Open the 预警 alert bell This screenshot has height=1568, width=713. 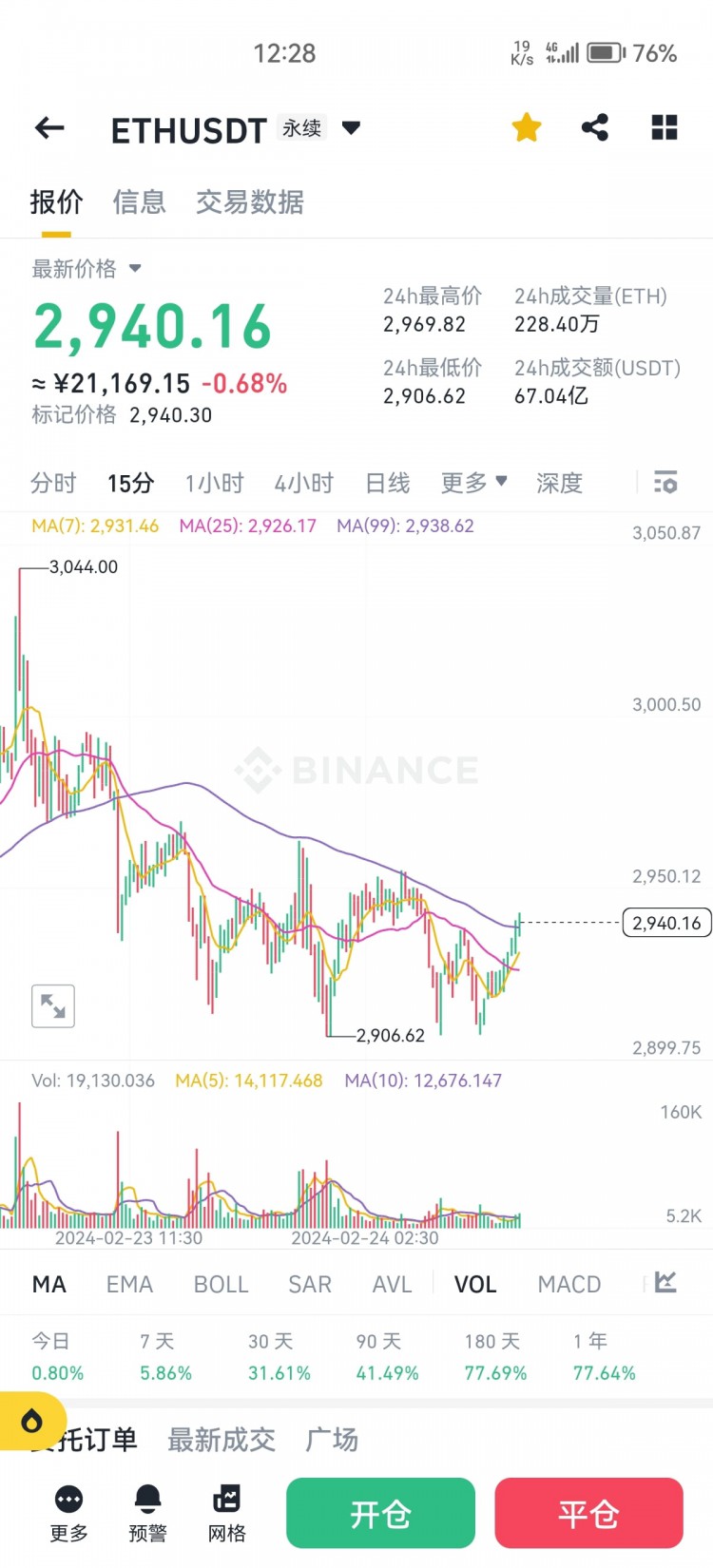pyautogui.click(x=147, y=1513)
